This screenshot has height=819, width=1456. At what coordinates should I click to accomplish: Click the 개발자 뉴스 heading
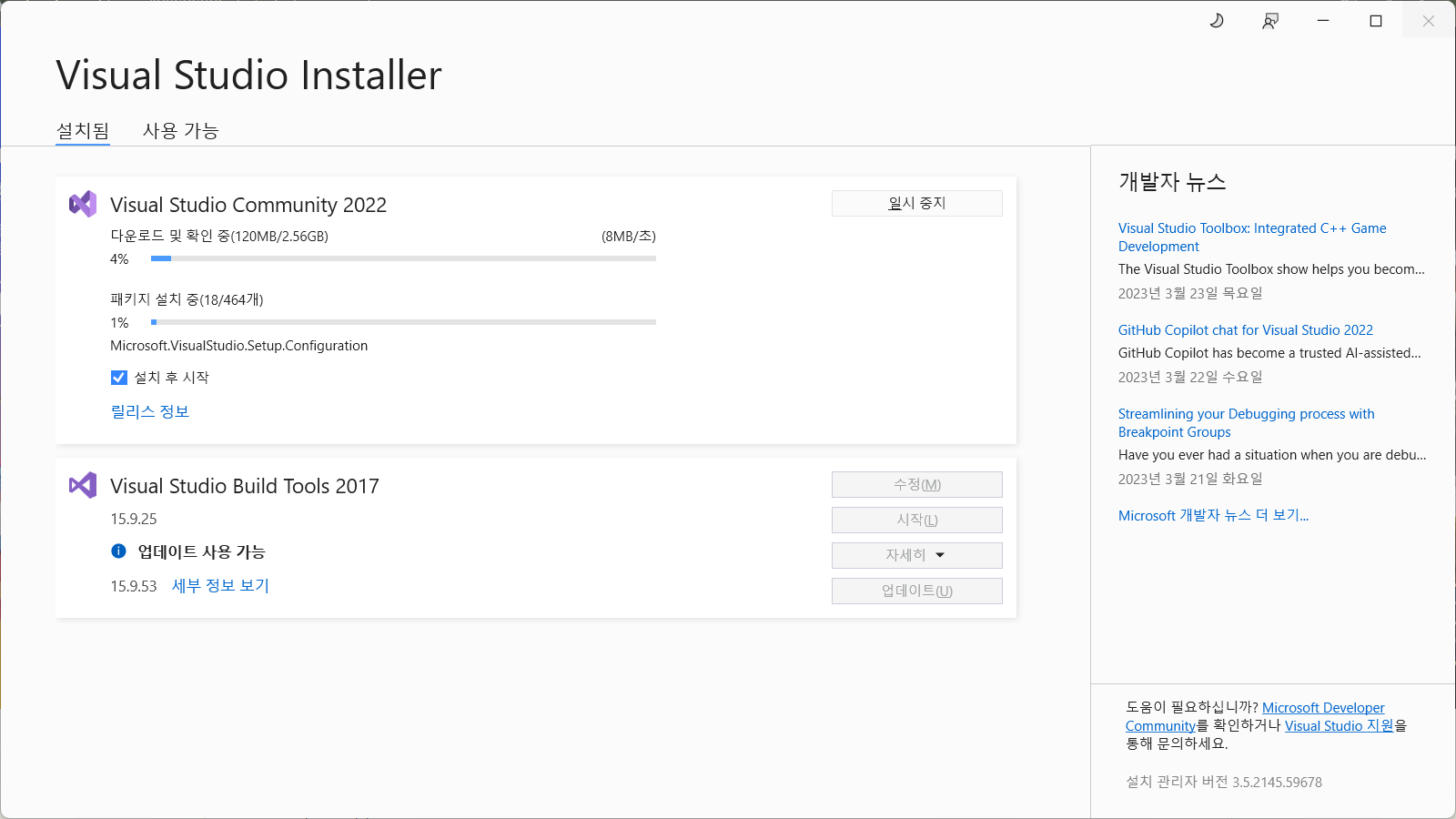(x=1172, y=182)
